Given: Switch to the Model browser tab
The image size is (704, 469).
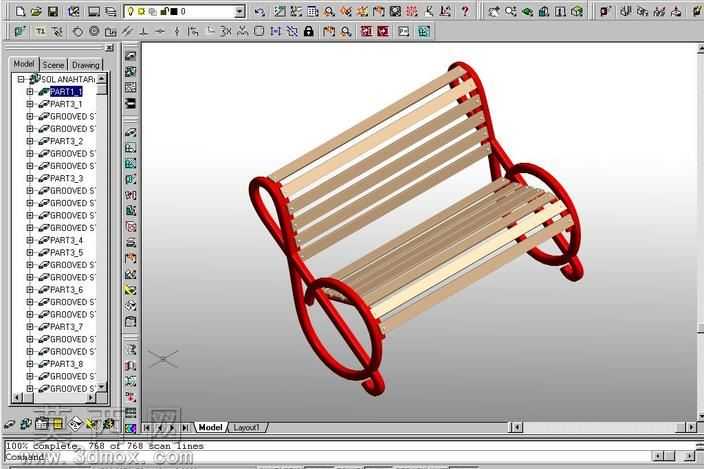Looking at the screenshot, I should (24, 64).
